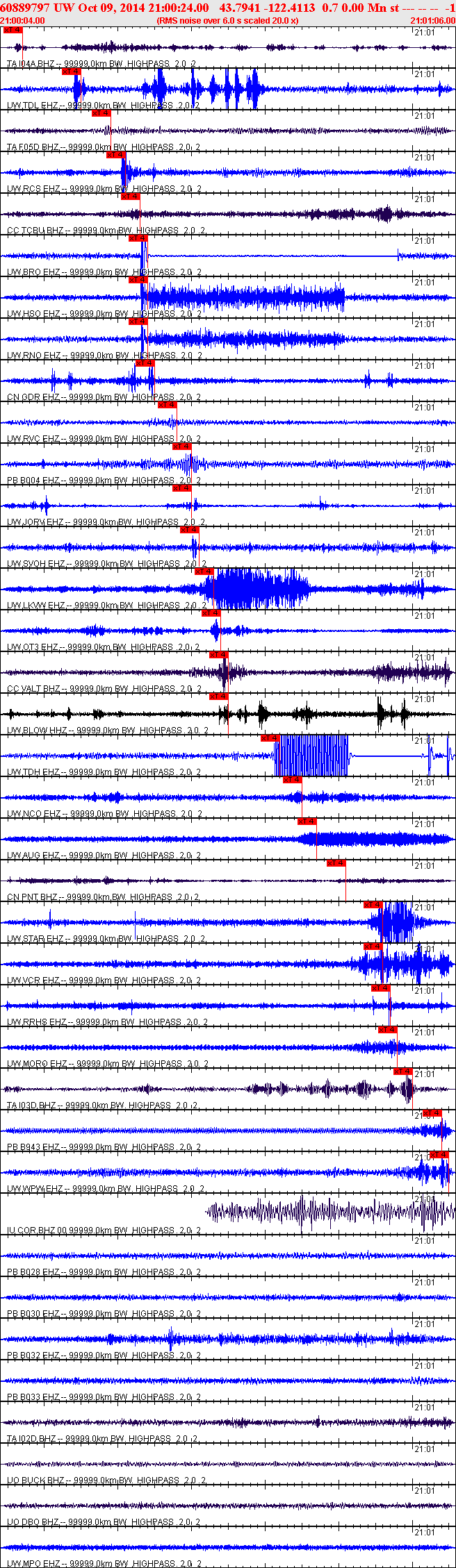Image resolution: width=456 pixels, height=1568 pixels.
Task: Click the red pick marker on UW TDL trace
Action: (72, 72)
